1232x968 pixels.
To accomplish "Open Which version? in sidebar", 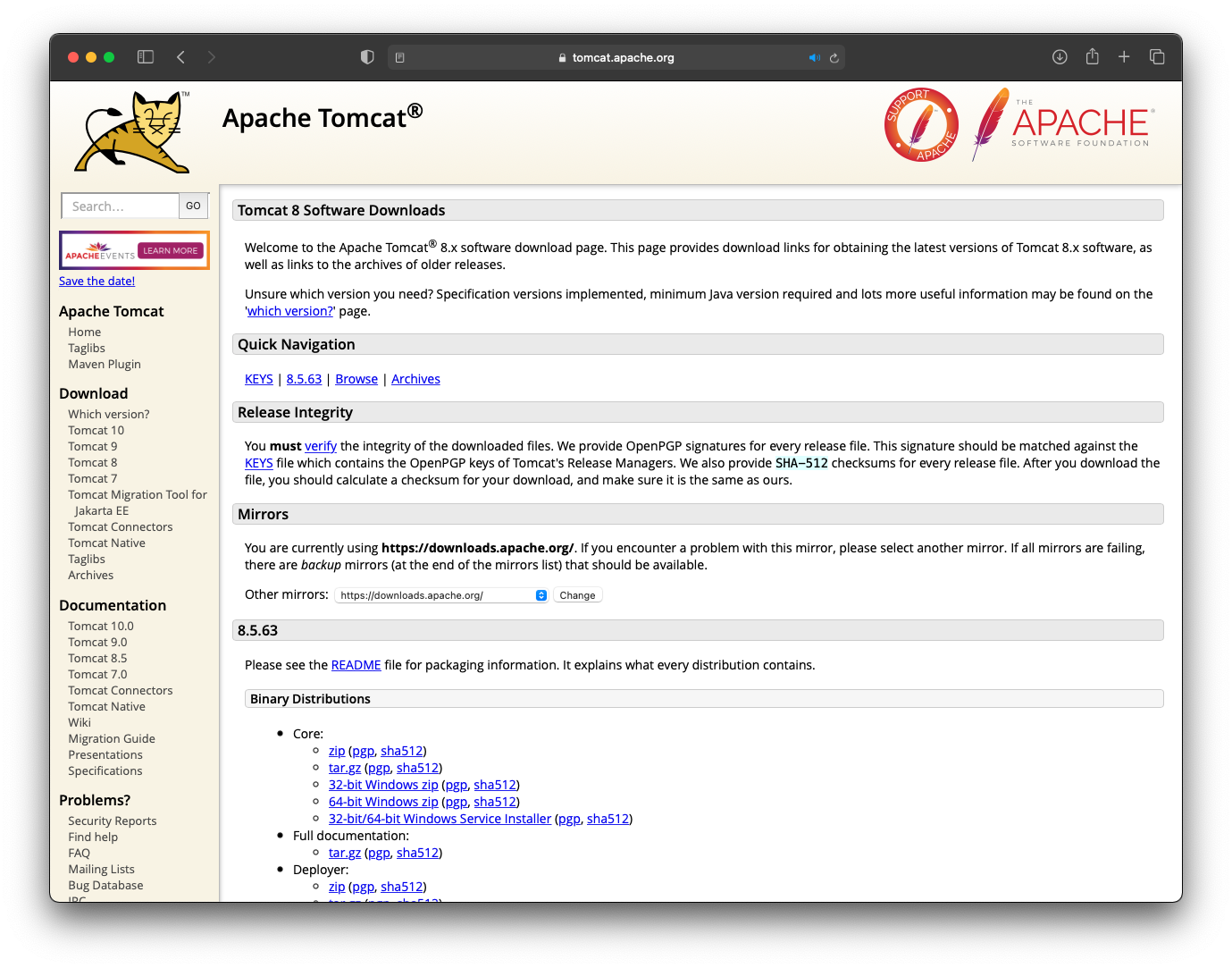I will pyautogui.click(x=109, y=414).
